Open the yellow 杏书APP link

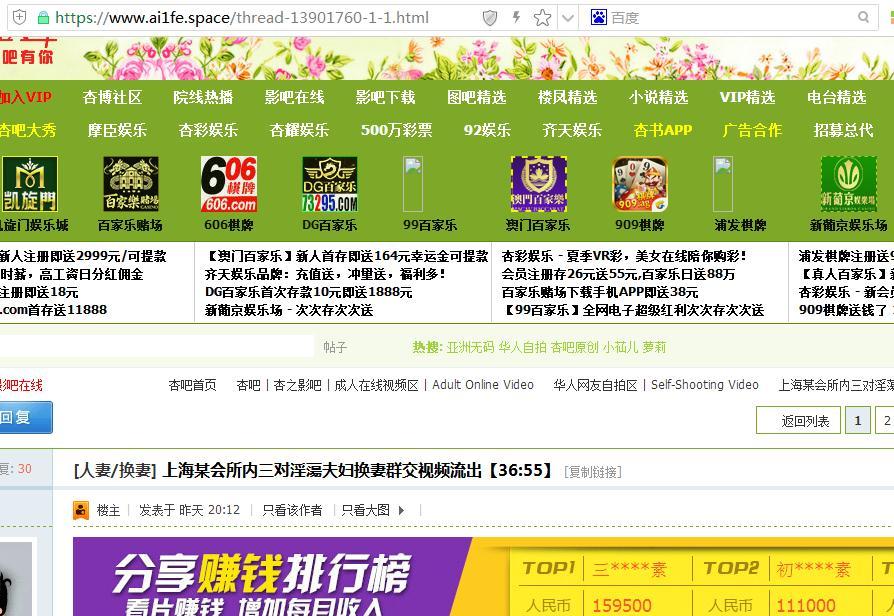pos(663,130)
